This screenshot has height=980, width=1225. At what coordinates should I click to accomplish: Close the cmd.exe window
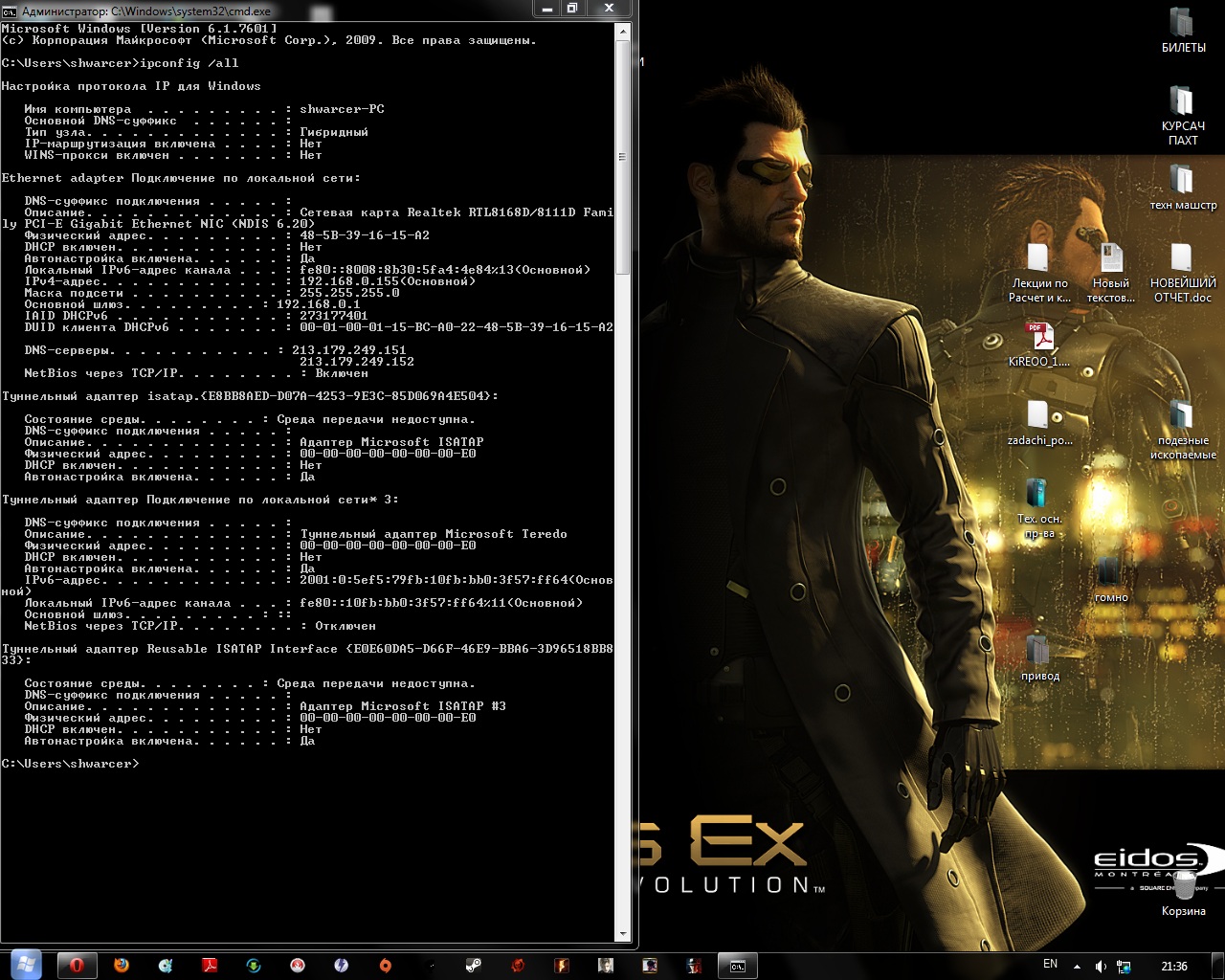(x=609, y=9)
